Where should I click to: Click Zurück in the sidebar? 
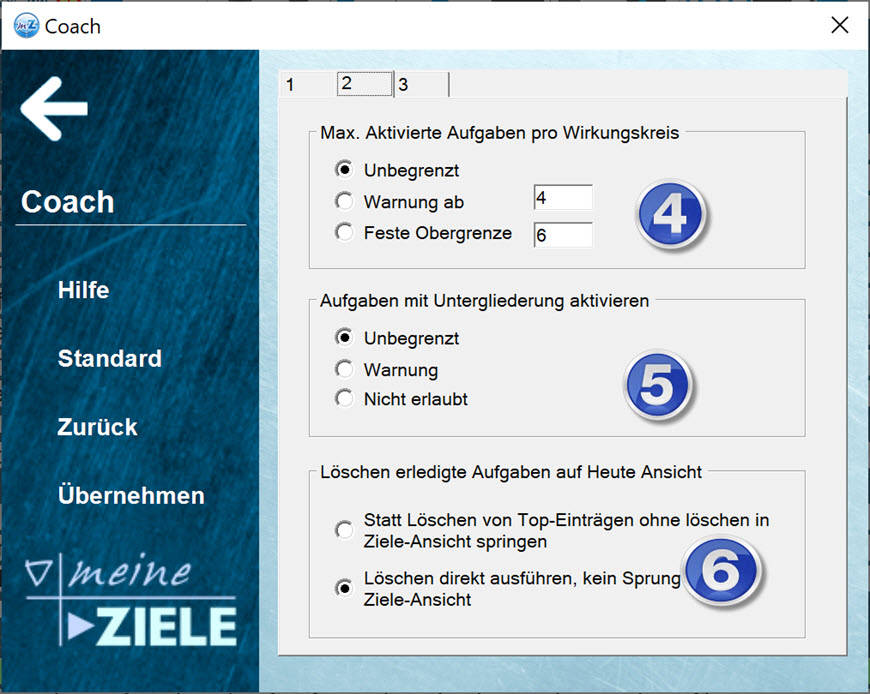point(98,427)
